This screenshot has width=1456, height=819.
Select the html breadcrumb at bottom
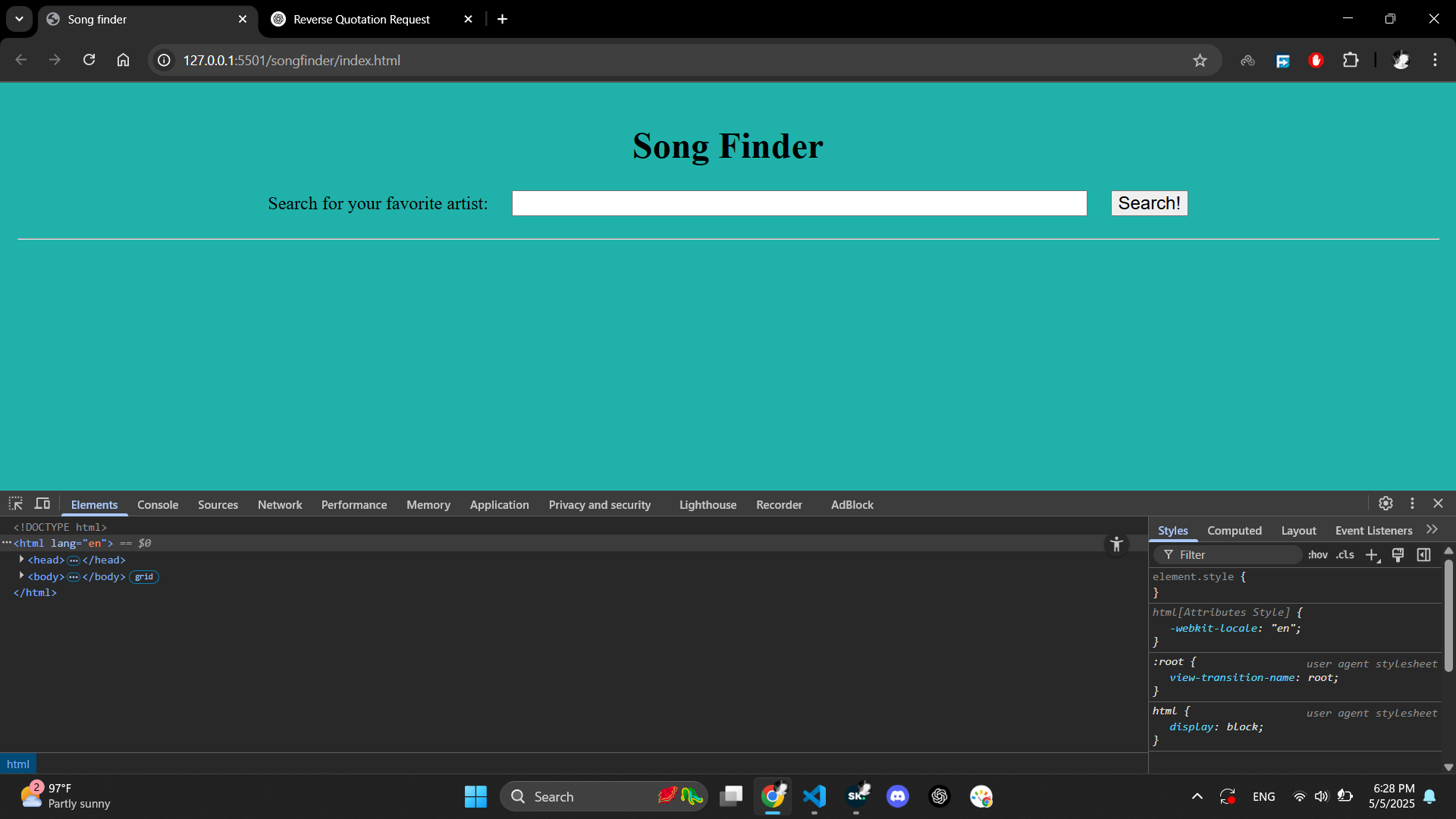(x=18, y=764)
